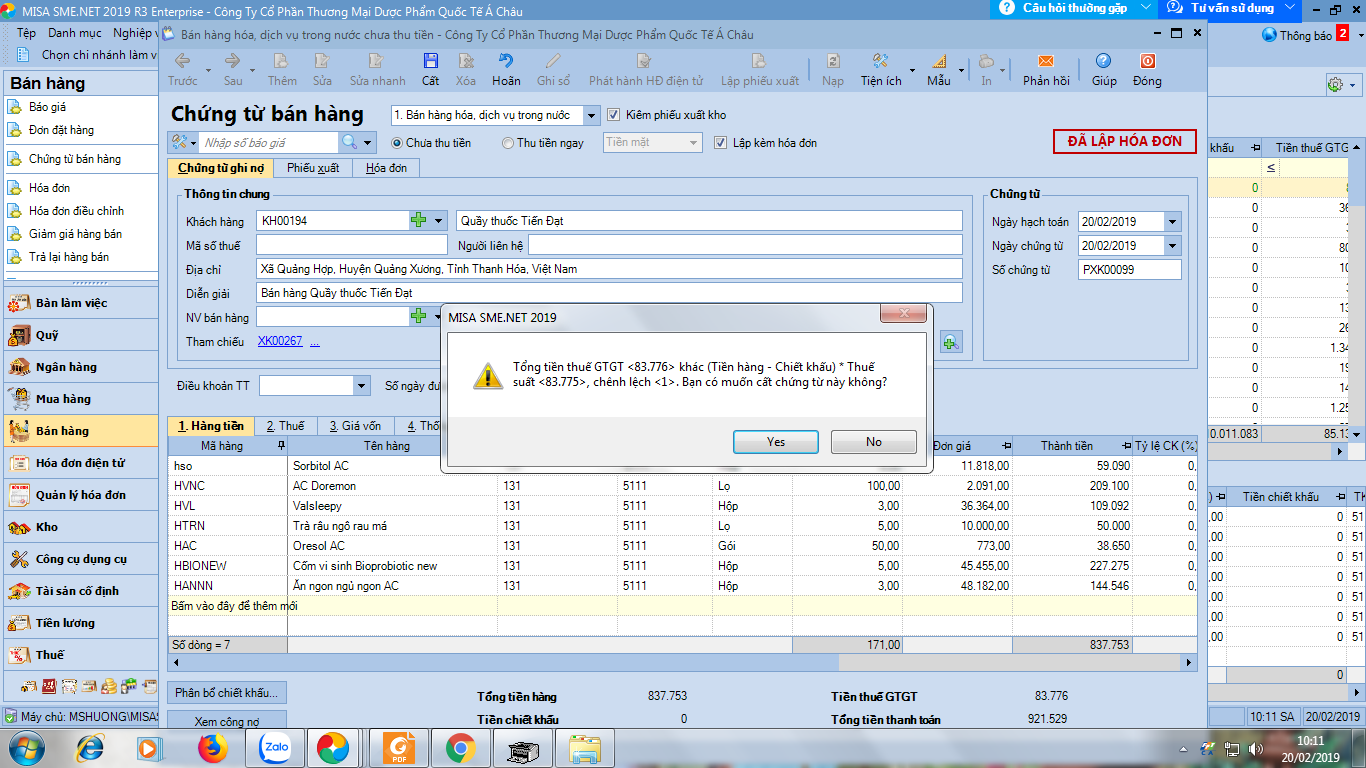Viewport: 1366px width, 768px height.
Task: Switch to the Hóa đơn tab
Action: click(x=386, y=168)
